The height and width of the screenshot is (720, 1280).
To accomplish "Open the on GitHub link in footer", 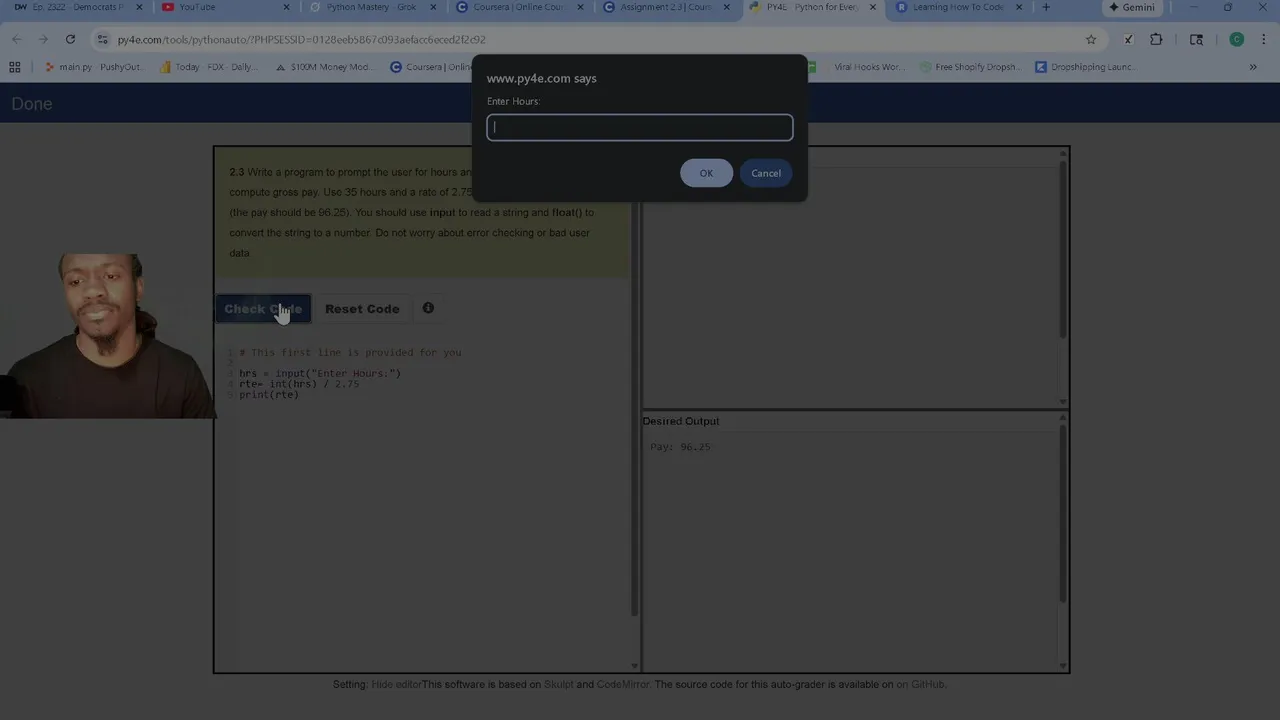I will [x=920, y=684].
